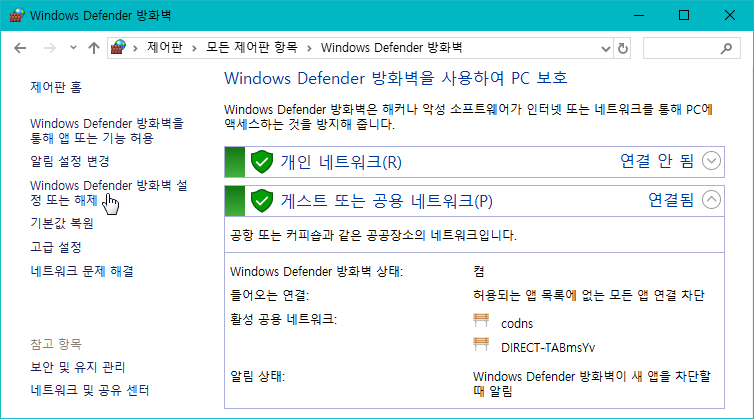Expand the 개인 네트워크(R) section chevron
Screen dimensions: 754x419
click(x=711, y=161)
